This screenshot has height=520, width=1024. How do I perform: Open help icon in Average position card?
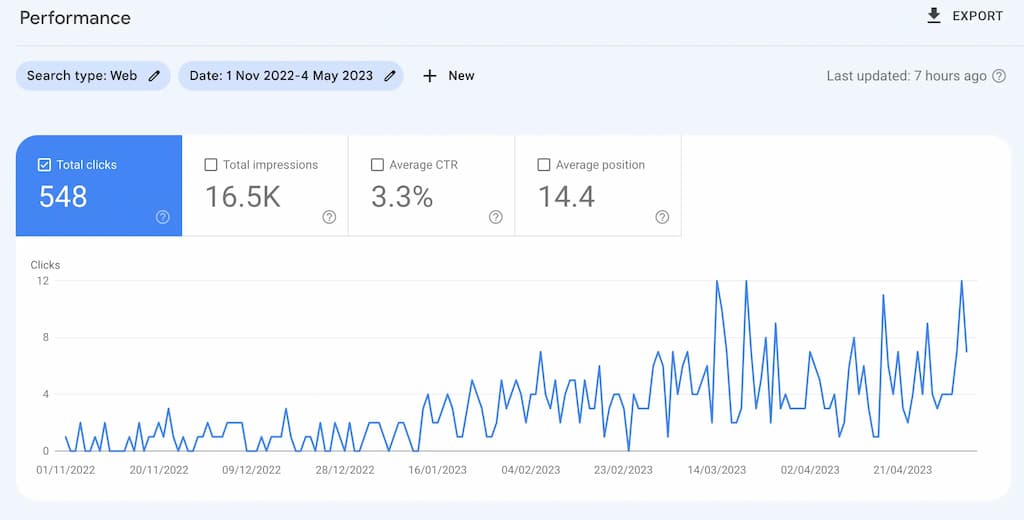pos(661,217)
